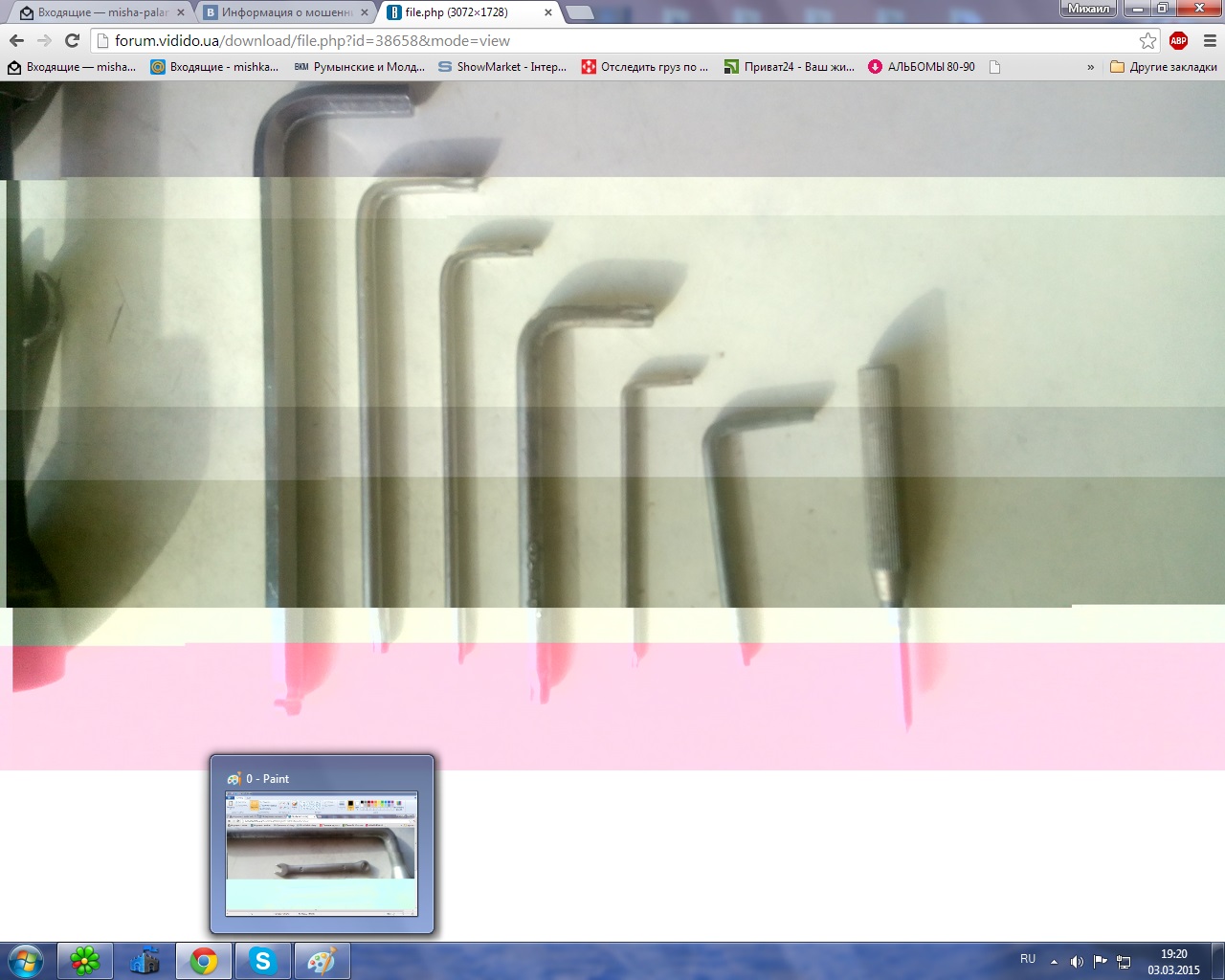Open the Adblock Plus extension icon

pyautogui.click(x=1178, y=40)
